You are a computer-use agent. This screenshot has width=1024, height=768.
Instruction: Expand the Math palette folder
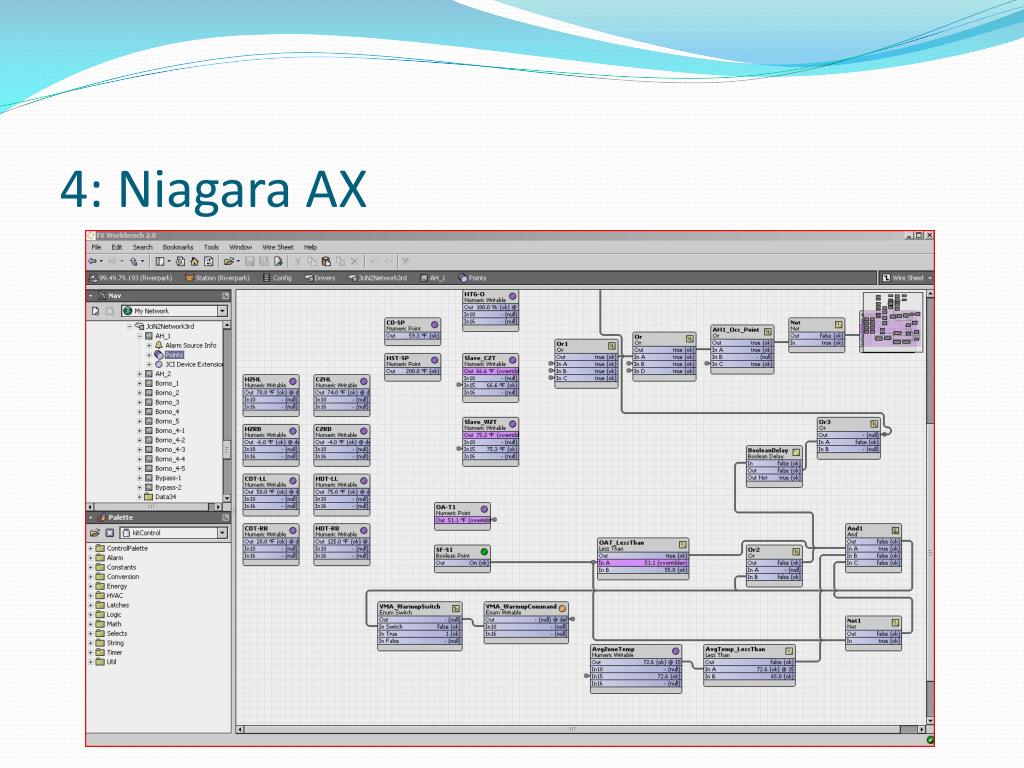click(91, 624)
